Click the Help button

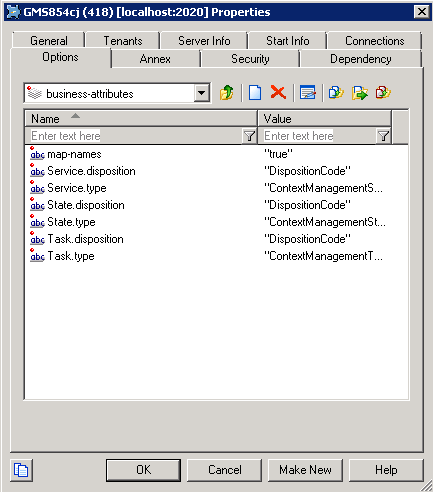coord(386,470)
